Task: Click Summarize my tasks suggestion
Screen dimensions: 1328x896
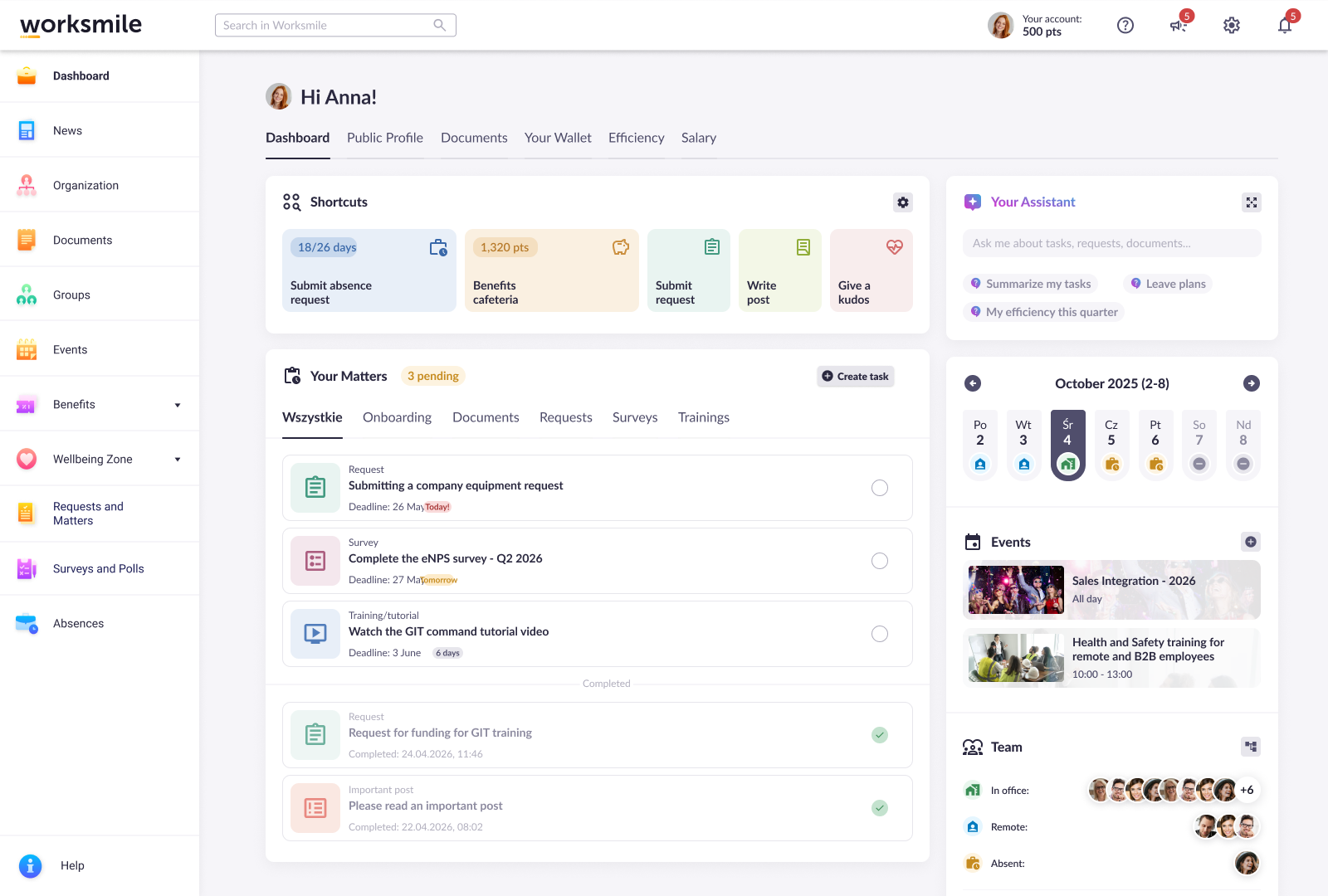Action: (x=1030, y=284)
